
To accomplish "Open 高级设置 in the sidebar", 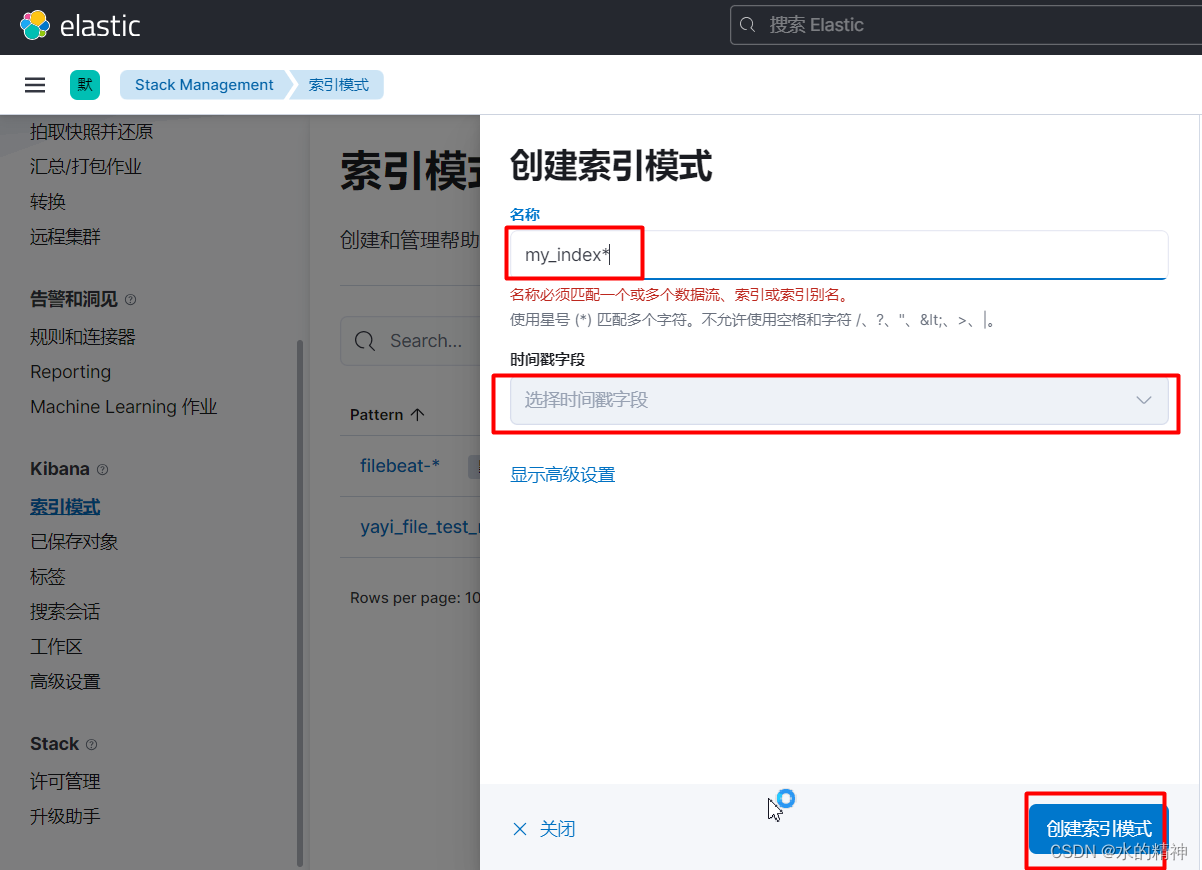I will (x=65, y=682).
